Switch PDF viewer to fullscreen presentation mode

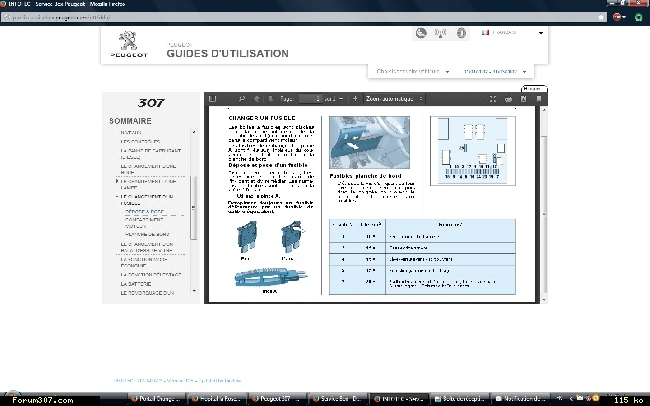(x=492, y=99)
